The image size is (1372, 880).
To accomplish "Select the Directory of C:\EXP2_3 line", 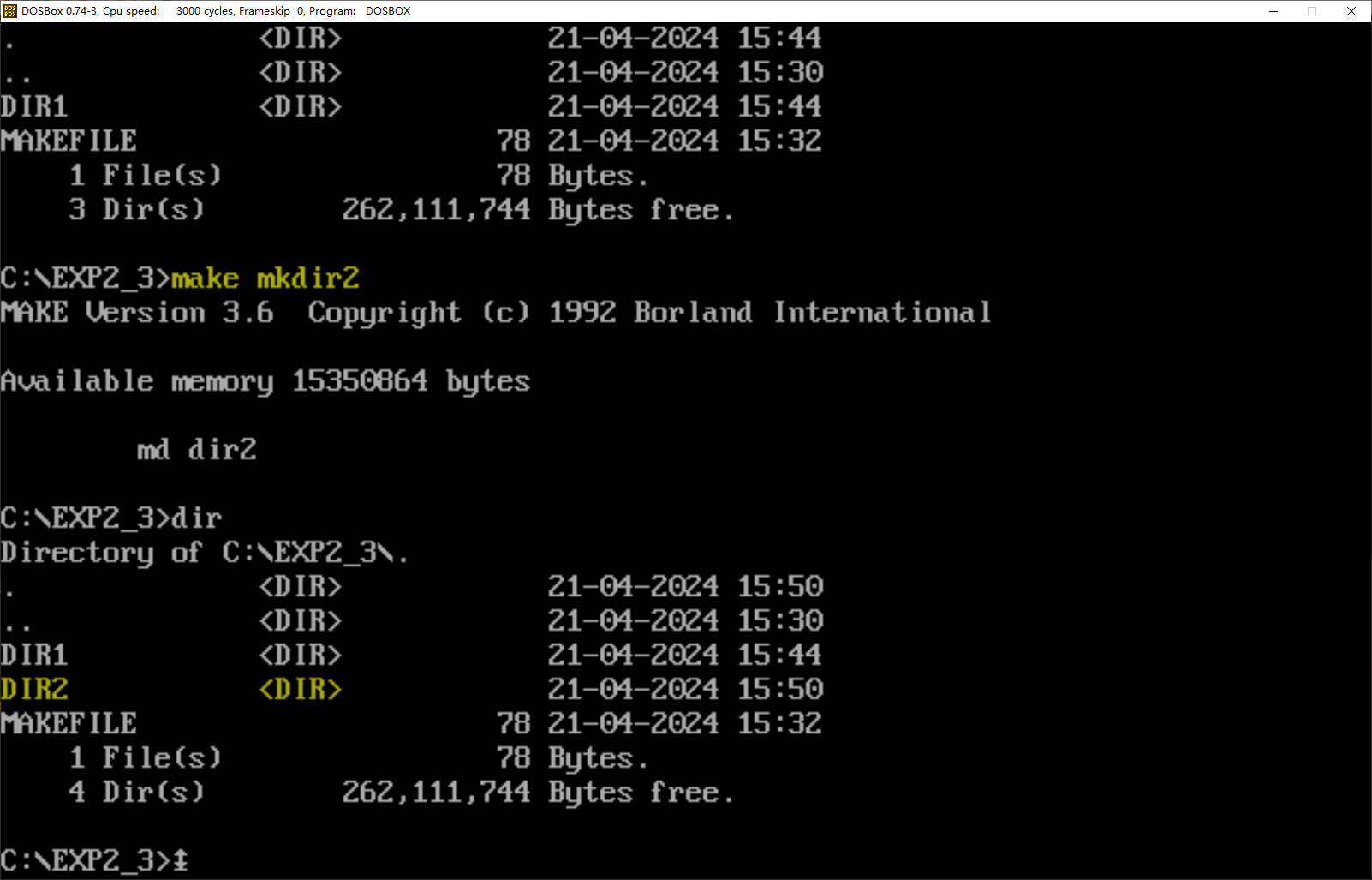I will pos(204,552).
